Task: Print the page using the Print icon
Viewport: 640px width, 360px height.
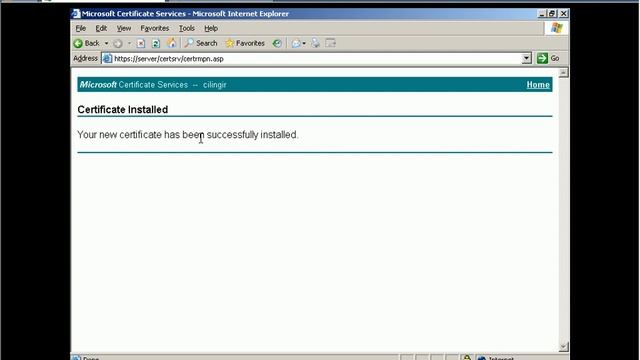Action: 316,43
